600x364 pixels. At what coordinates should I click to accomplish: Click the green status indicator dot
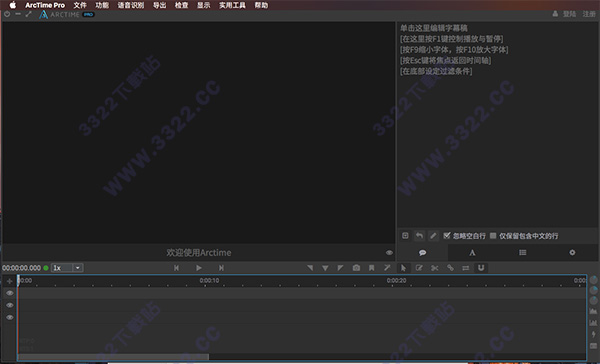coord(46,268)
